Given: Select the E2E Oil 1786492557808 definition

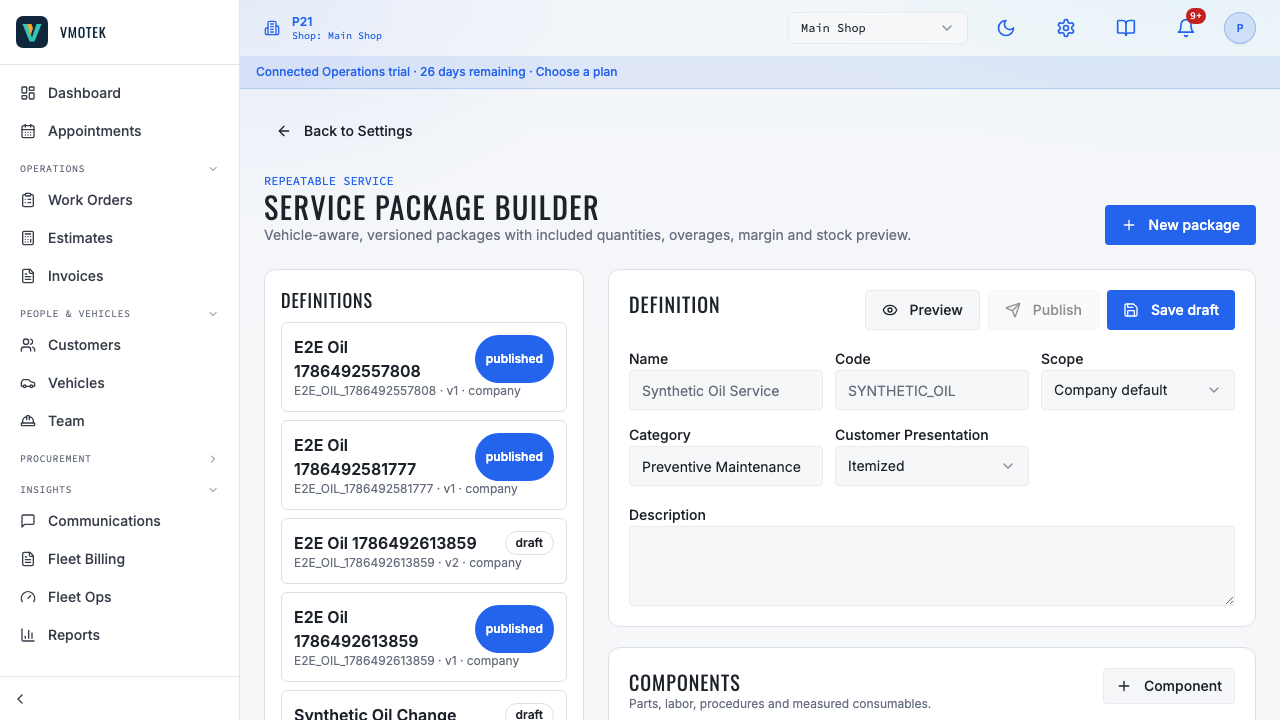Looking at the screenshot, I should [x=424, y=367].
